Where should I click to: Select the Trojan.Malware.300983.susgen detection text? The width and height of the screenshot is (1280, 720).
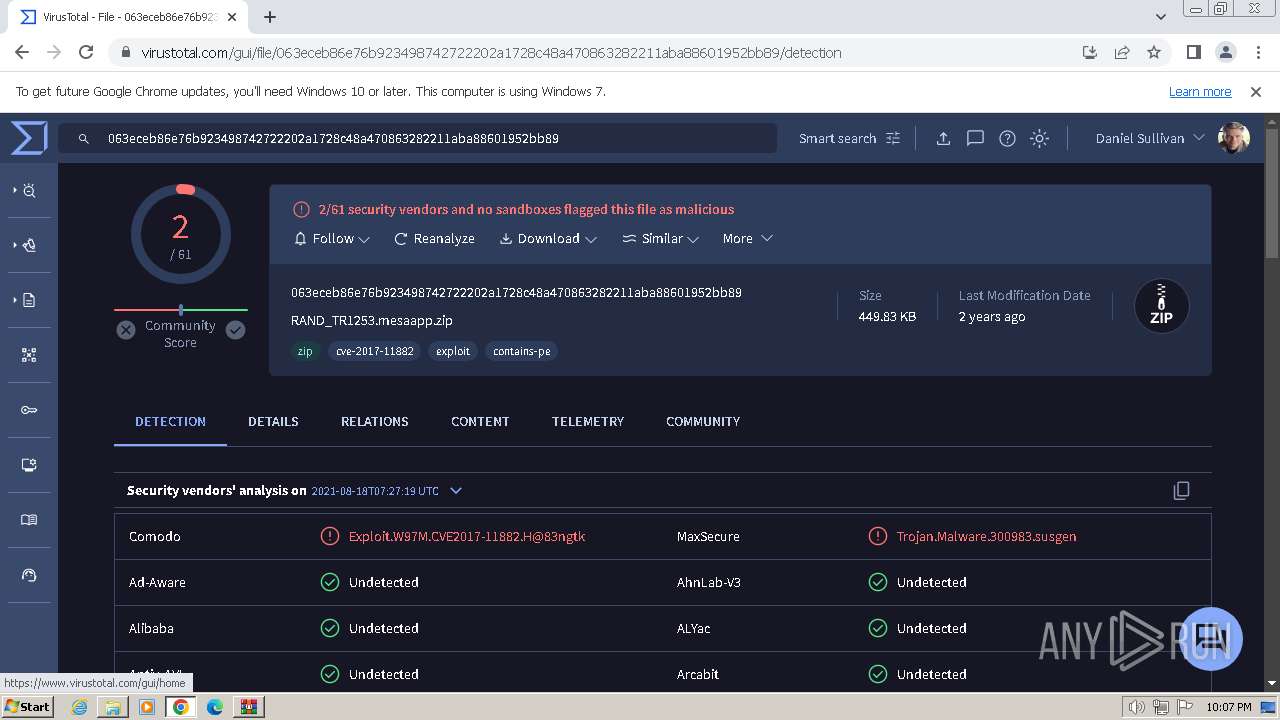987,536
